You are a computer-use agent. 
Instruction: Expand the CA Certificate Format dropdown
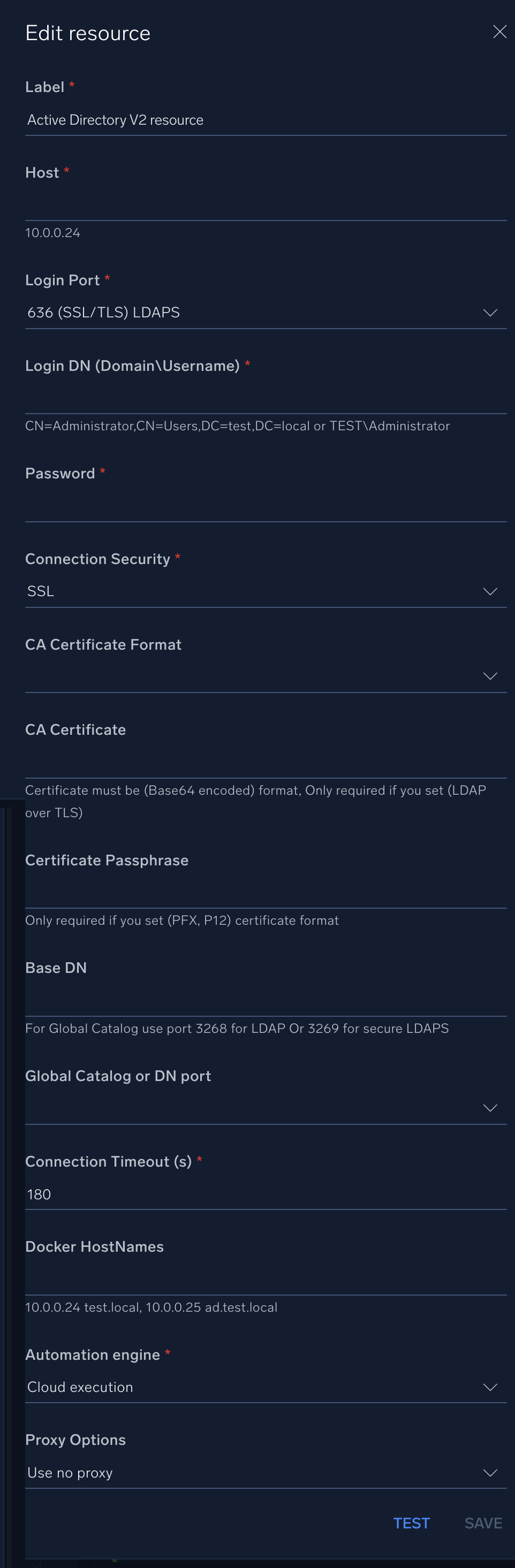click(x=256, y=677)
